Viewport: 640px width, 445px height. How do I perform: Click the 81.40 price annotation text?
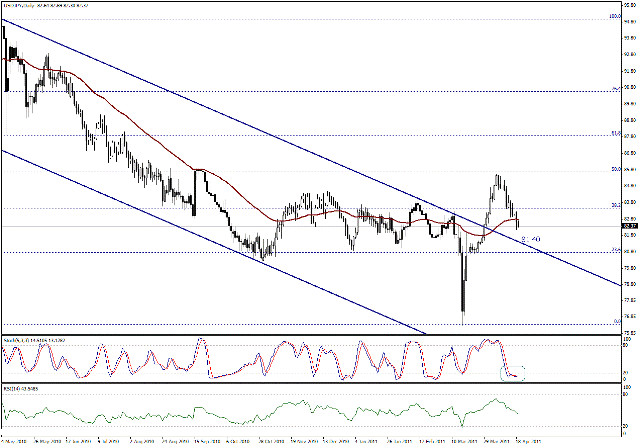pos(530,239)
